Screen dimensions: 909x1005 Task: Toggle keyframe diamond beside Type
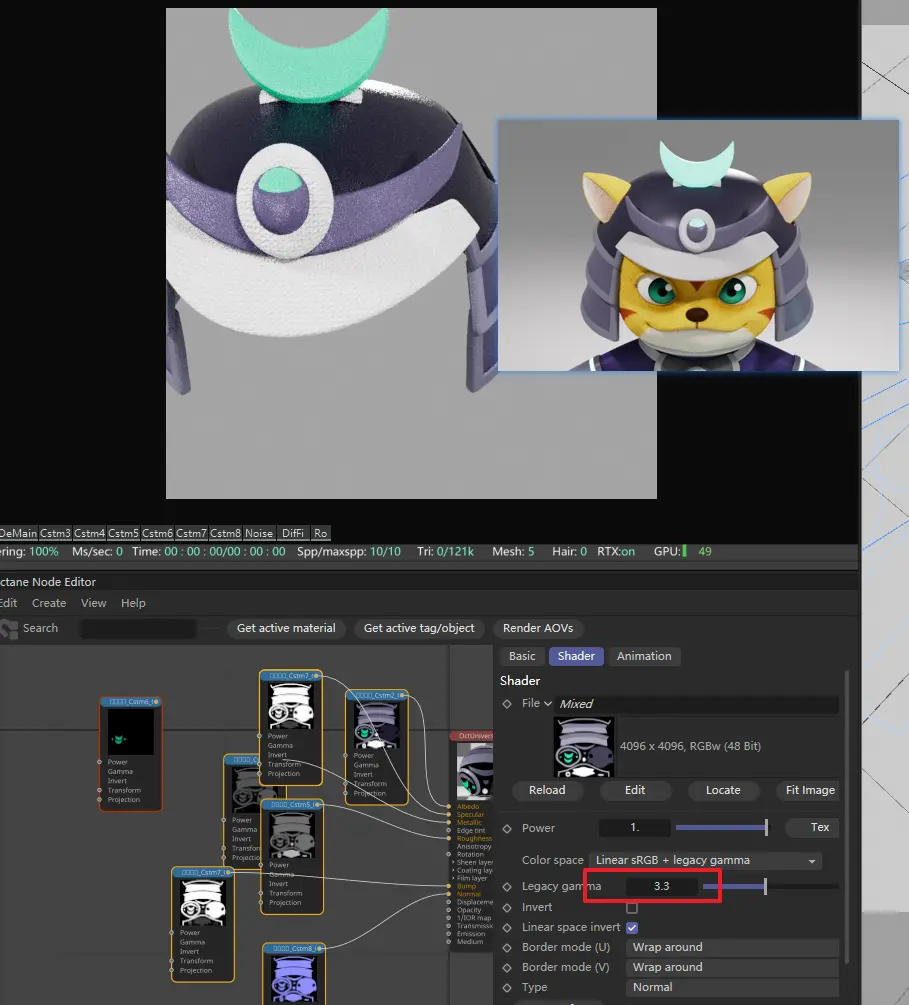[507, 988]
